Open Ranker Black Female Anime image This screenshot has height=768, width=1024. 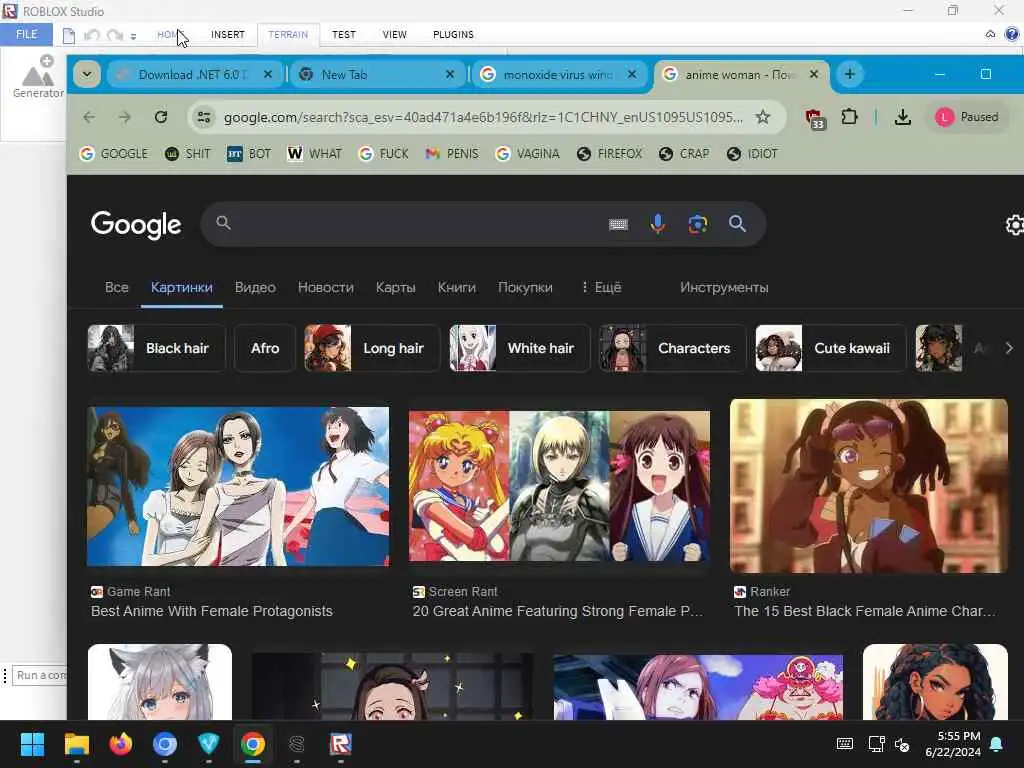click(x=869, y=486)
